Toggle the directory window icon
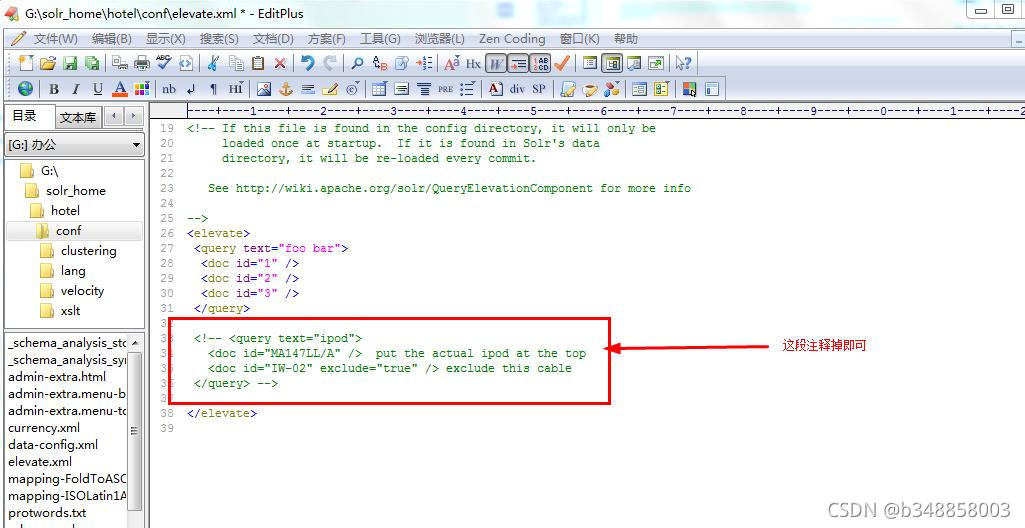This screenshot has width=1025, height=528. 613,63
